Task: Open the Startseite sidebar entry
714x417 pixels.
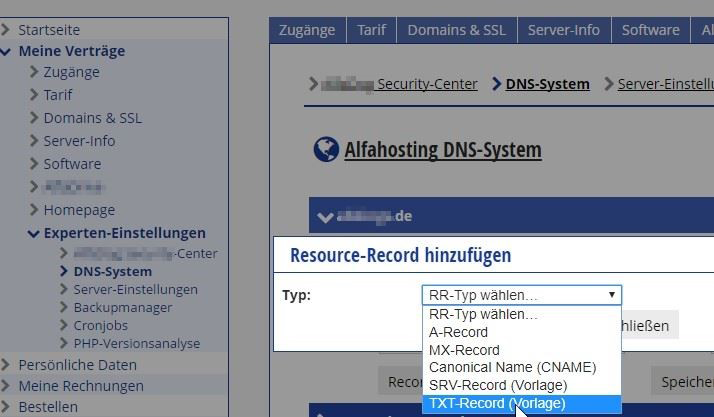Action: pos(49,30)
